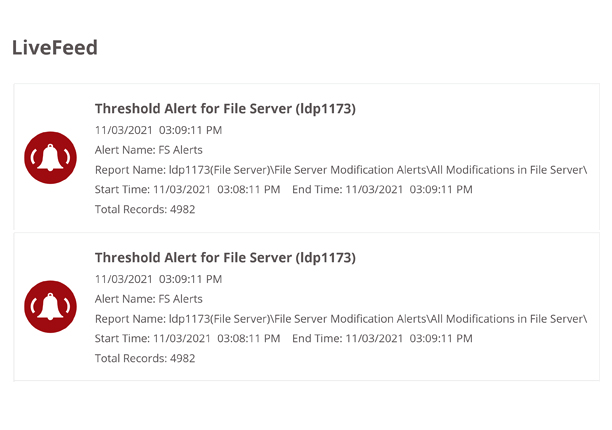Viewport: 612px width, 430px height.
Task: Select the first alert's 11/03/2021 03:09:11 PM timestamp
Action: click(x=158, y=130)
